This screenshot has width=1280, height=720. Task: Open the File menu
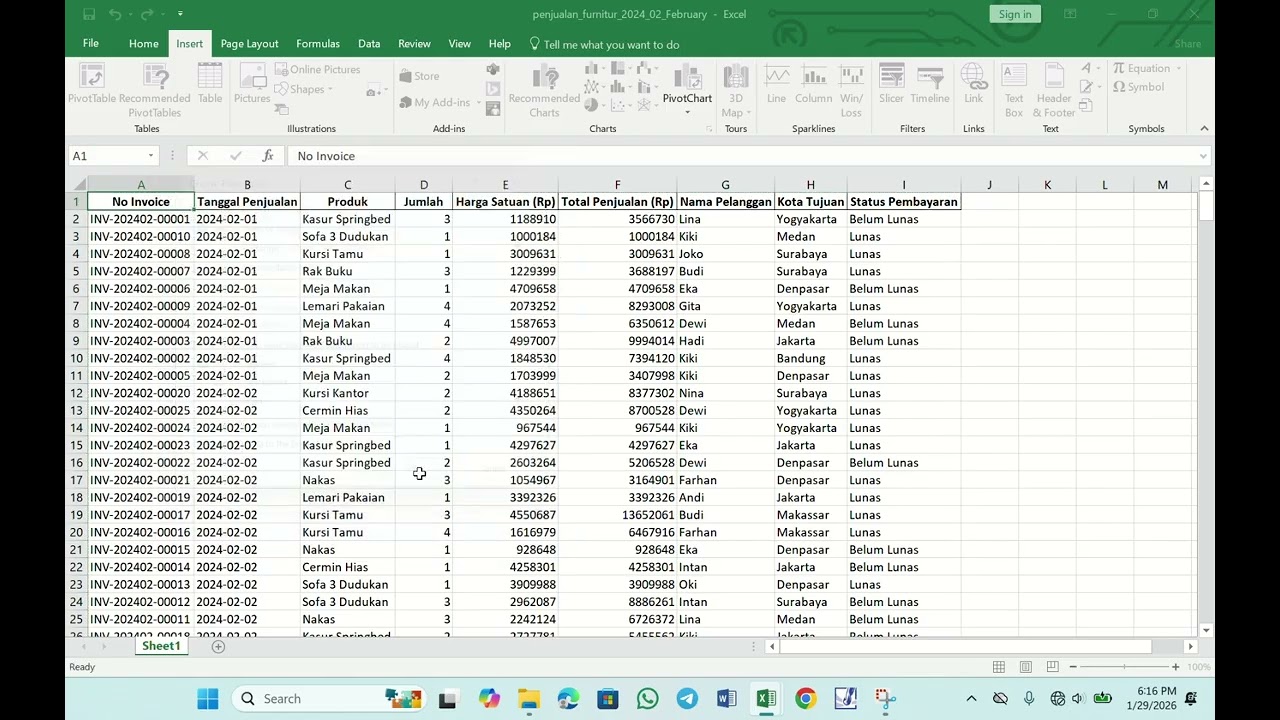point(91,44)
